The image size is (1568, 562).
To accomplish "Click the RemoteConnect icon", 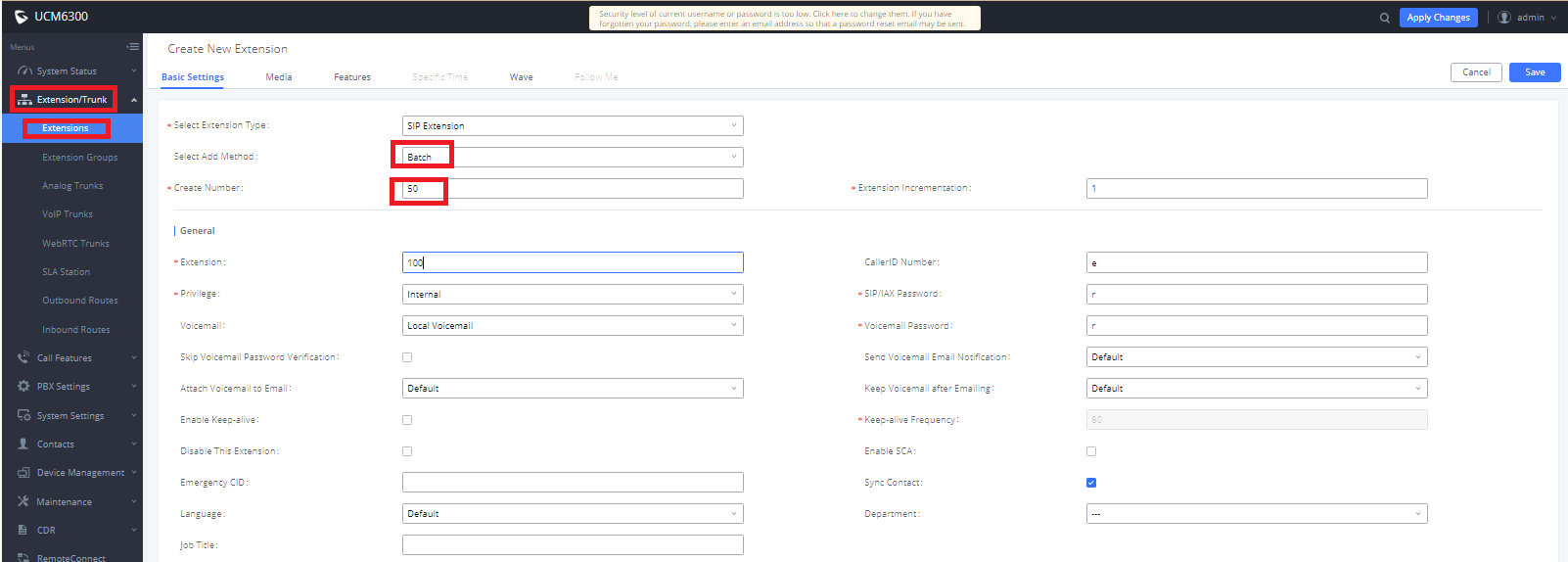I will pyautogui.click(x=23, y=557).
